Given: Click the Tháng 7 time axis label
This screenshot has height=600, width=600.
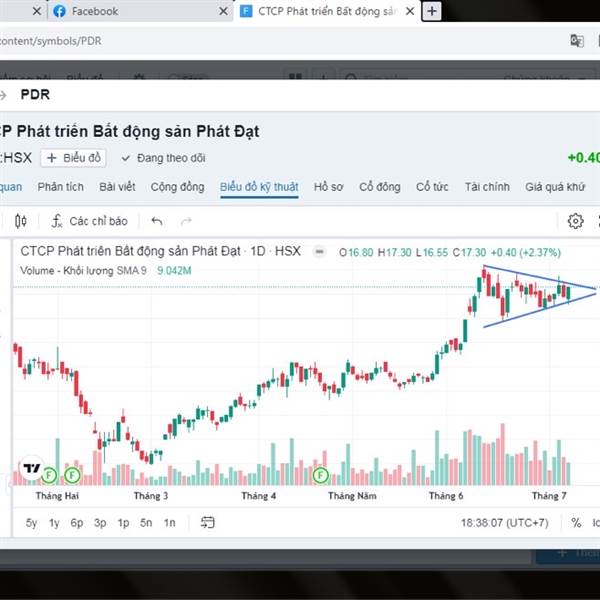Looking at the screenshot, I should tap(549, 496).
